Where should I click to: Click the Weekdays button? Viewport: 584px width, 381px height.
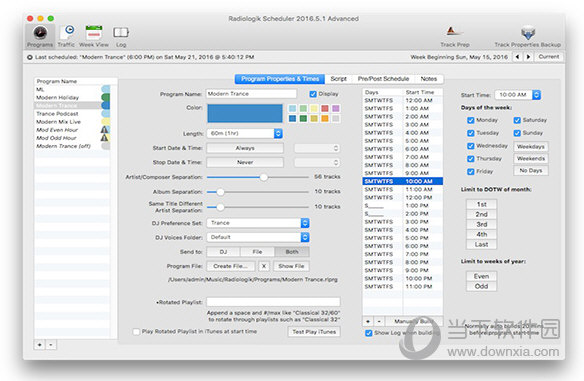point(531,147)
